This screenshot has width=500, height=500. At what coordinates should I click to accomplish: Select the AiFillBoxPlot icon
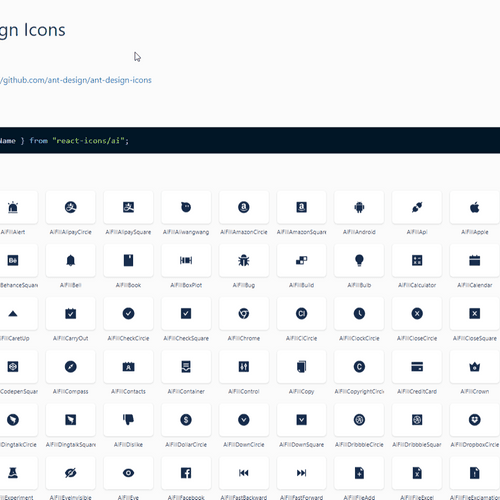[x=186, y=260]
